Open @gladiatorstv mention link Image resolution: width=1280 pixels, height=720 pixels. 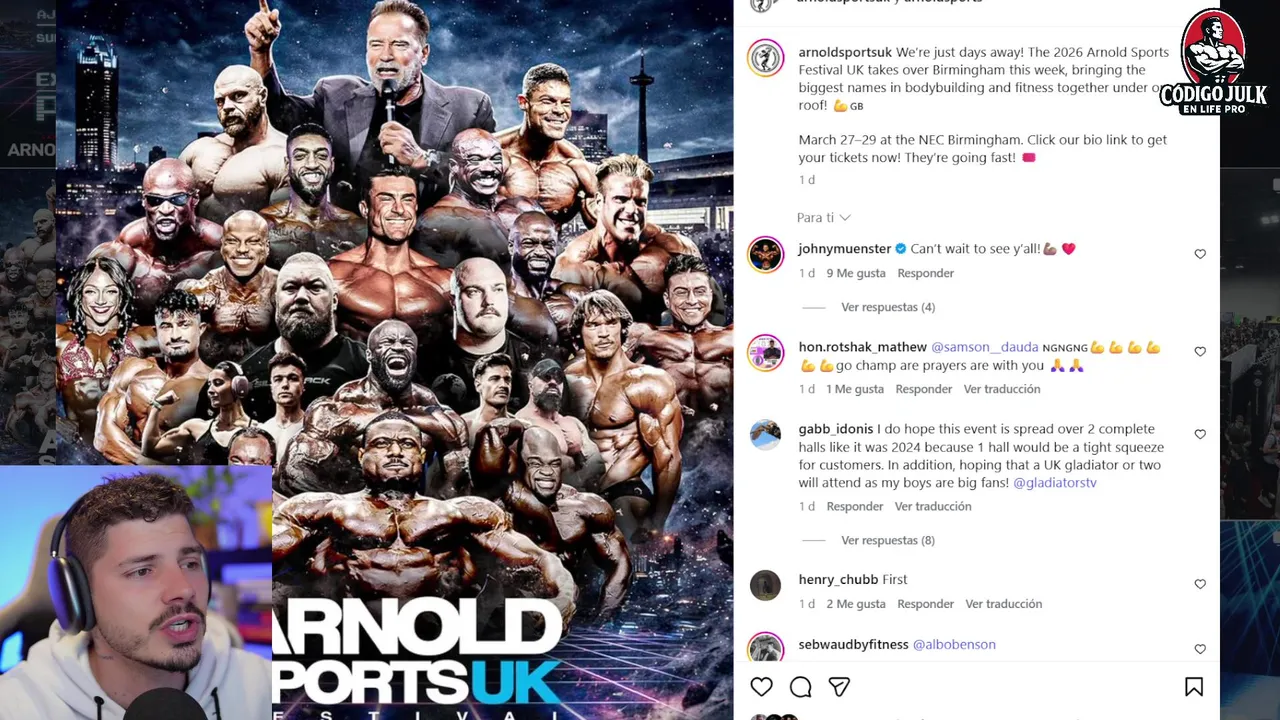coord(1055,483)
